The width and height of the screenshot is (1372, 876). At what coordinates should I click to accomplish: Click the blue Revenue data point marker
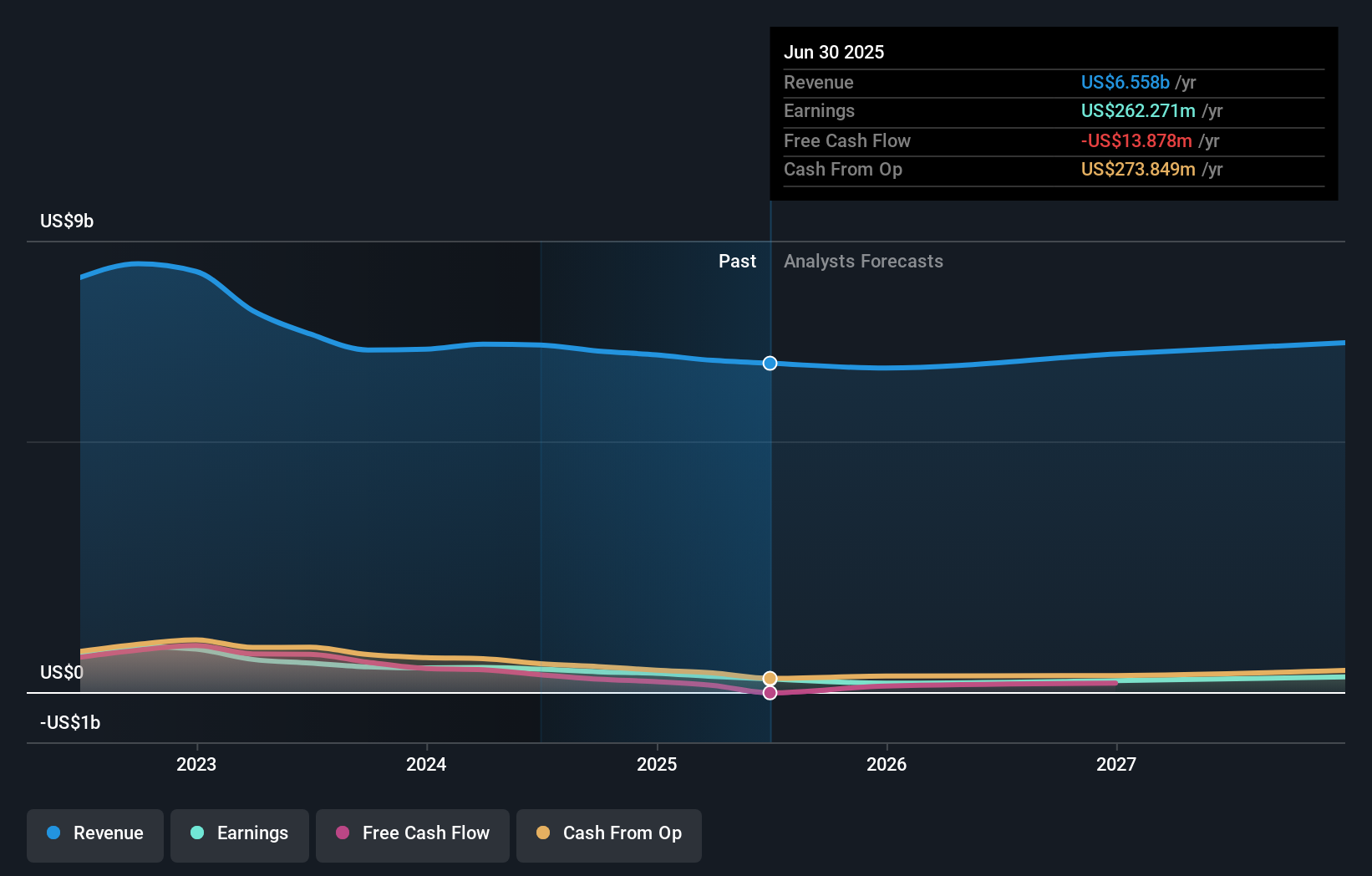click(770, 363)
